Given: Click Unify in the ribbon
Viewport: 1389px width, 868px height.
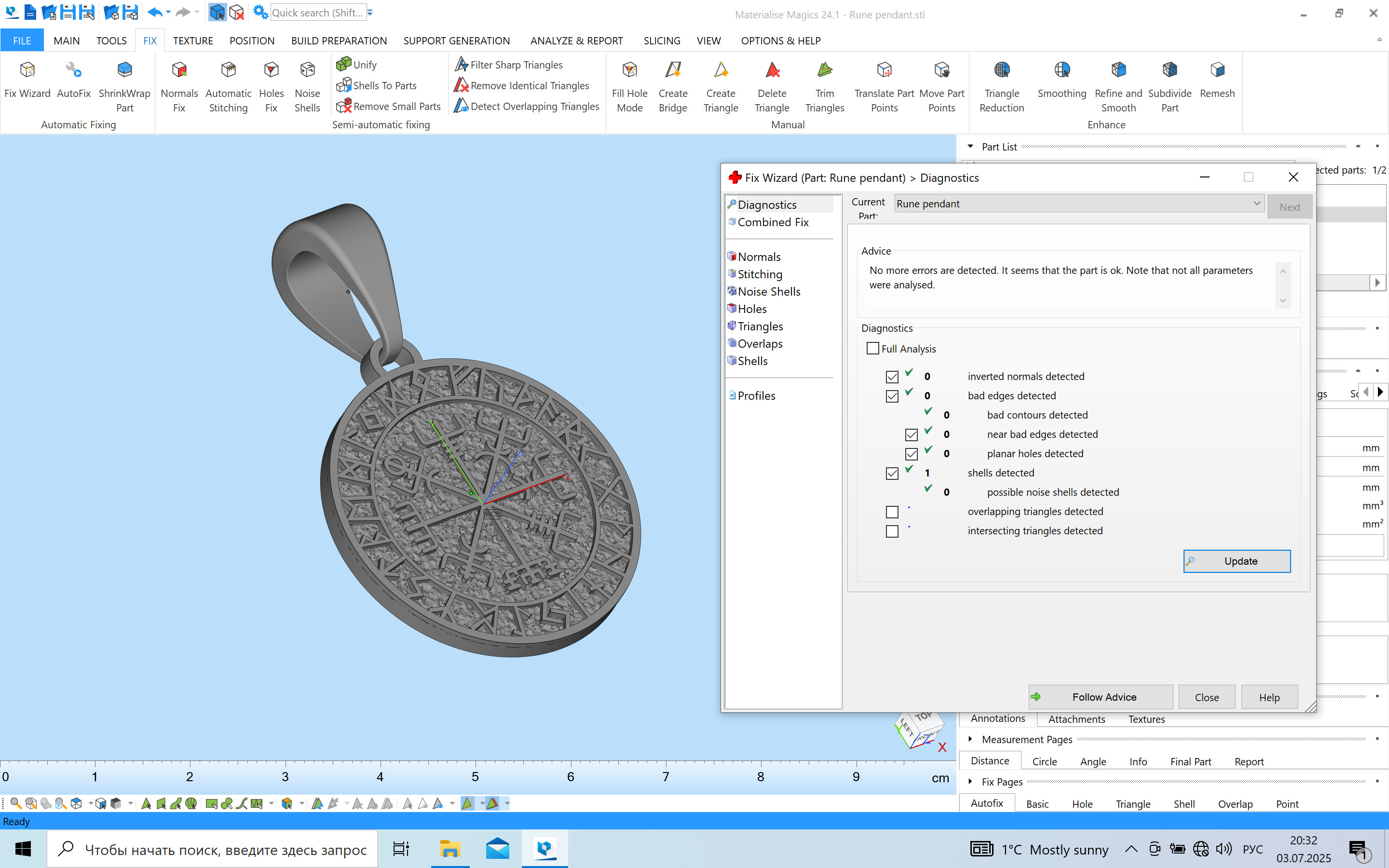Looking at the screenshot, I should (356, 64).
